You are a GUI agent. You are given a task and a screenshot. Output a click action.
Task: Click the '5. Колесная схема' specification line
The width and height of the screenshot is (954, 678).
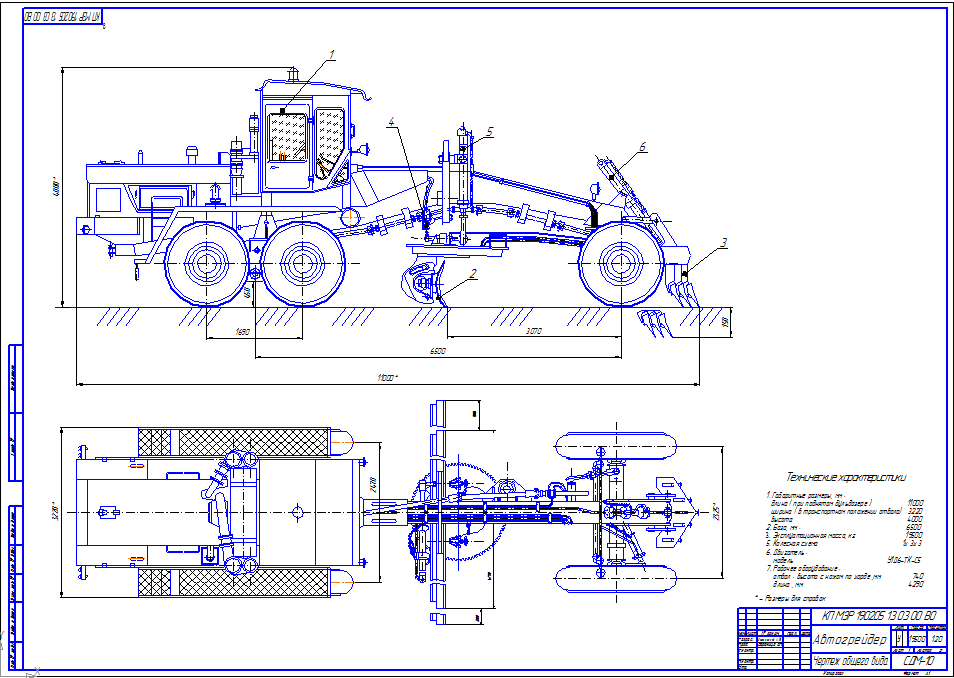(x=792, y=543)
